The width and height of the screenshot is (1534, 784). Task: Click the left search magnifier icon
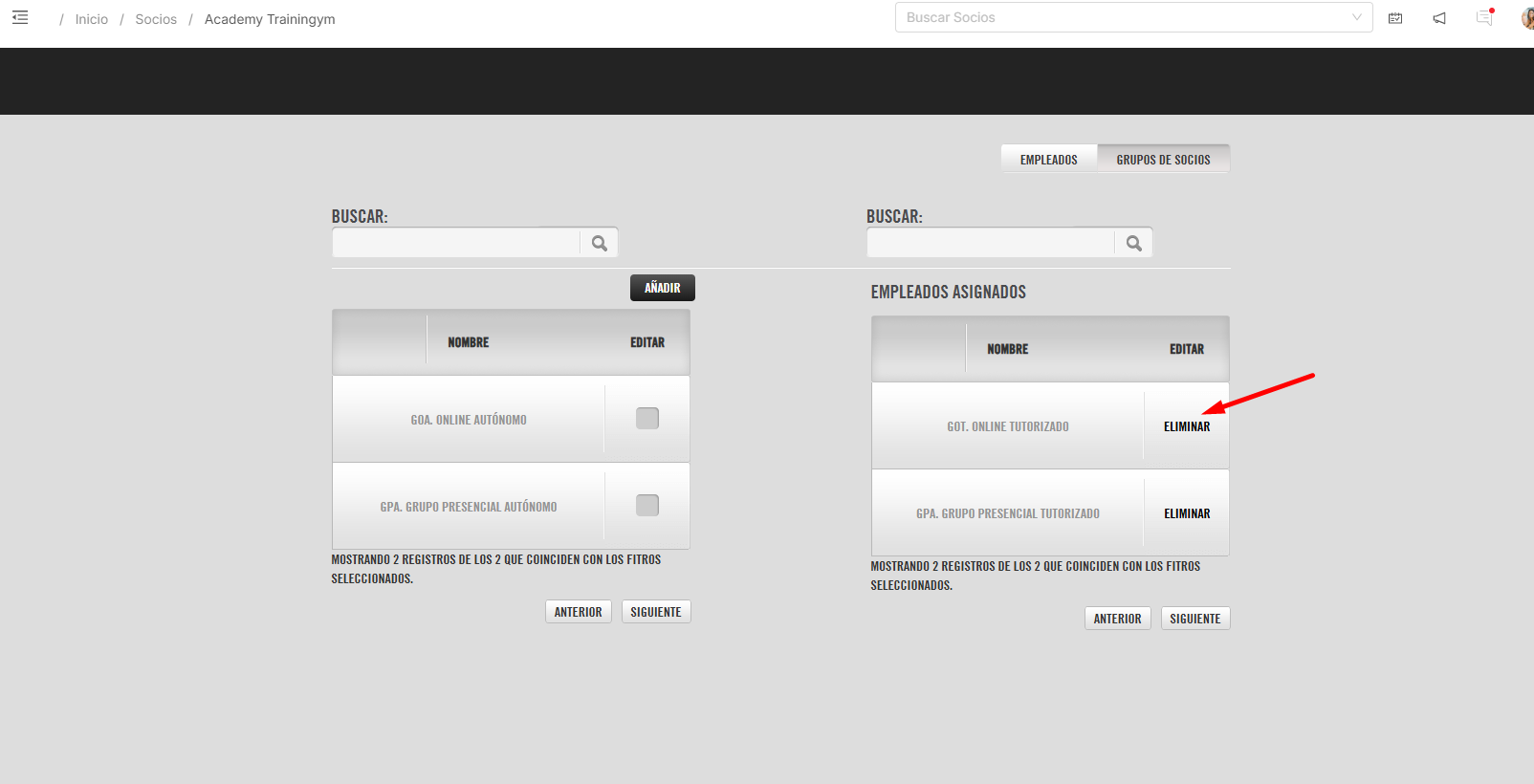pyautogui.click(x=599, y=243)
